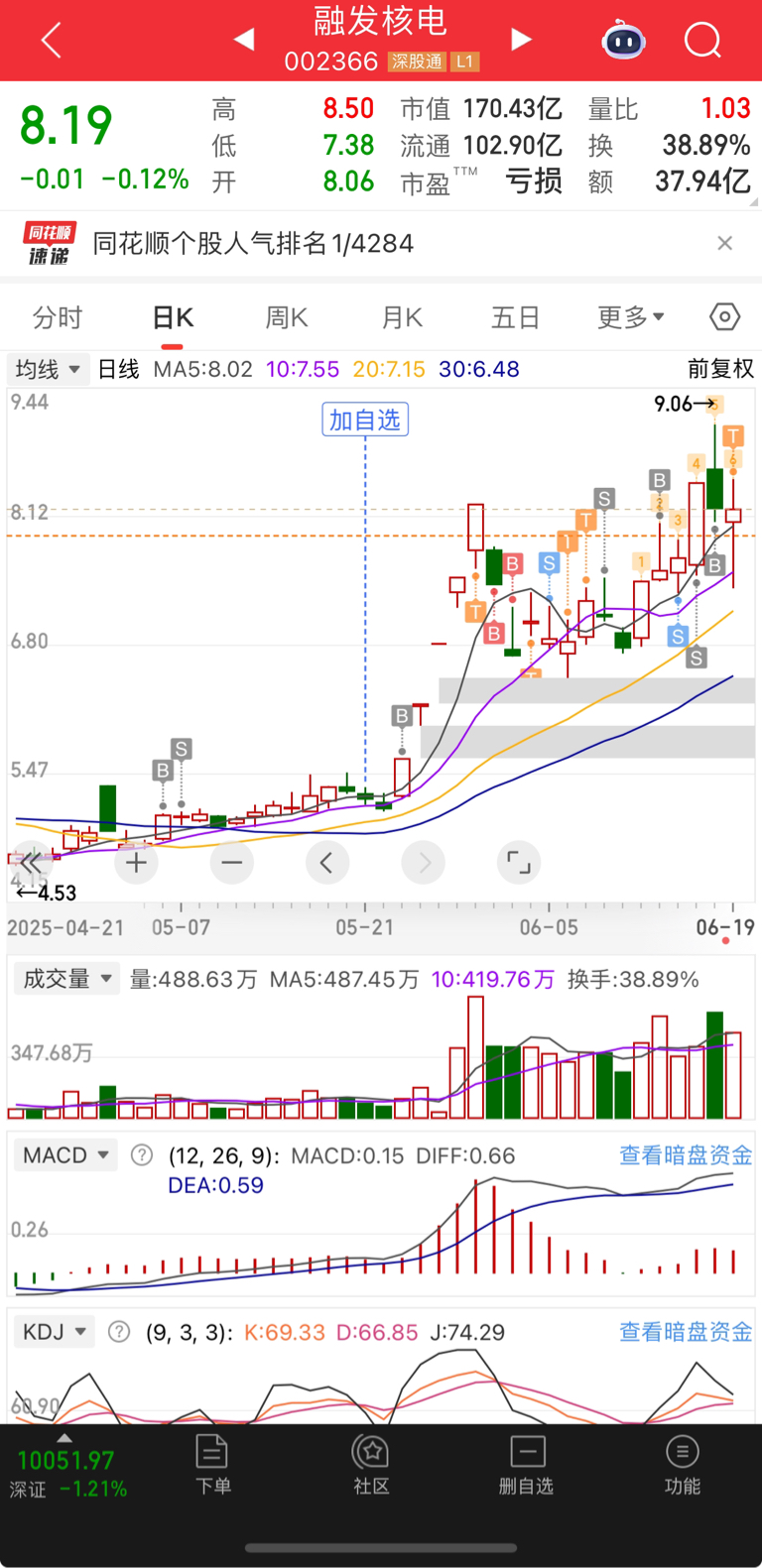Open the 成交量 indicator dropdown
Image resolution: width=762 pixels, height=1568 pixels.
66,979
